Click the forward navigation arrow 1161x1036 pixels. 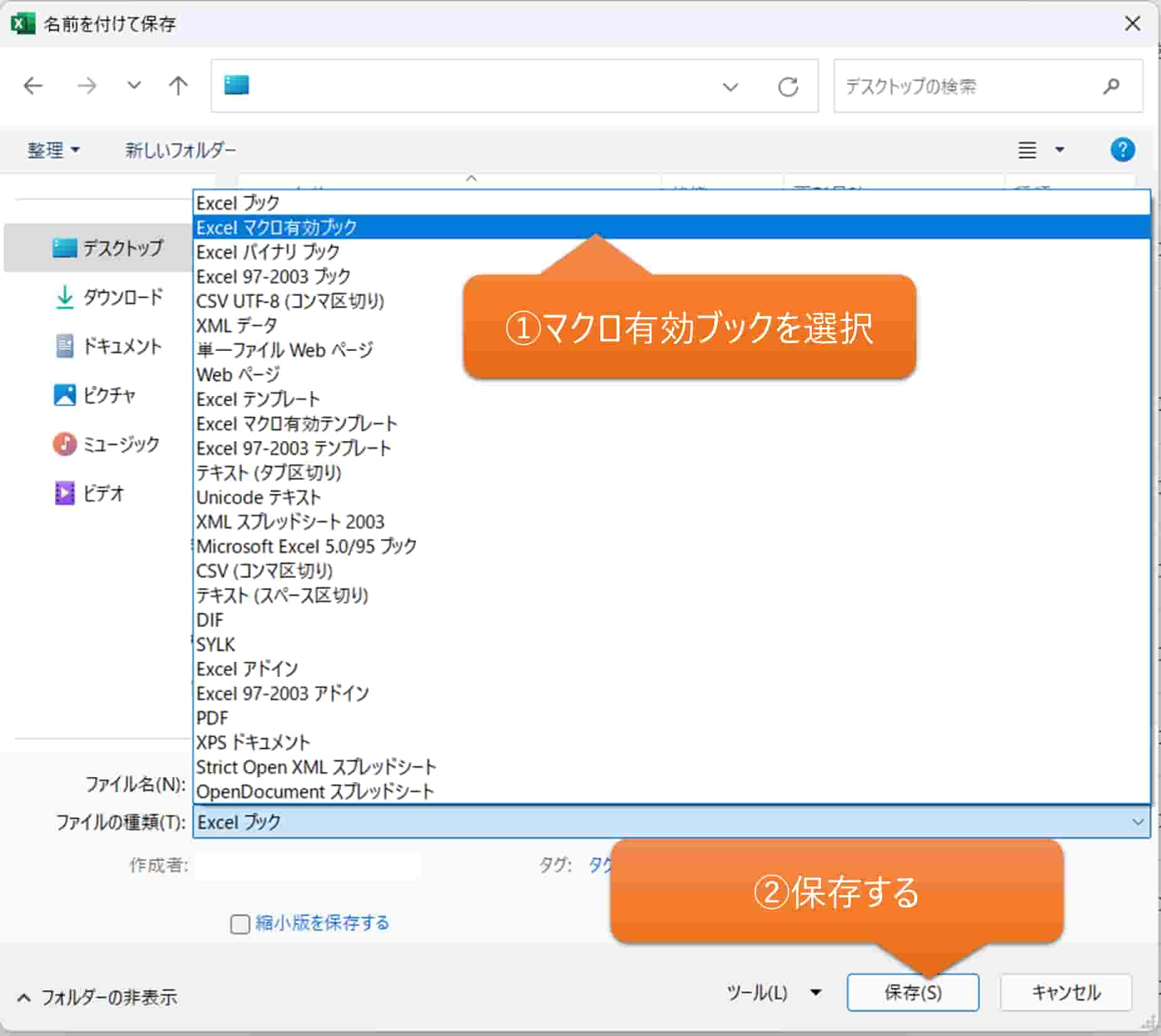pyautogui.click(x=86, y=85)
